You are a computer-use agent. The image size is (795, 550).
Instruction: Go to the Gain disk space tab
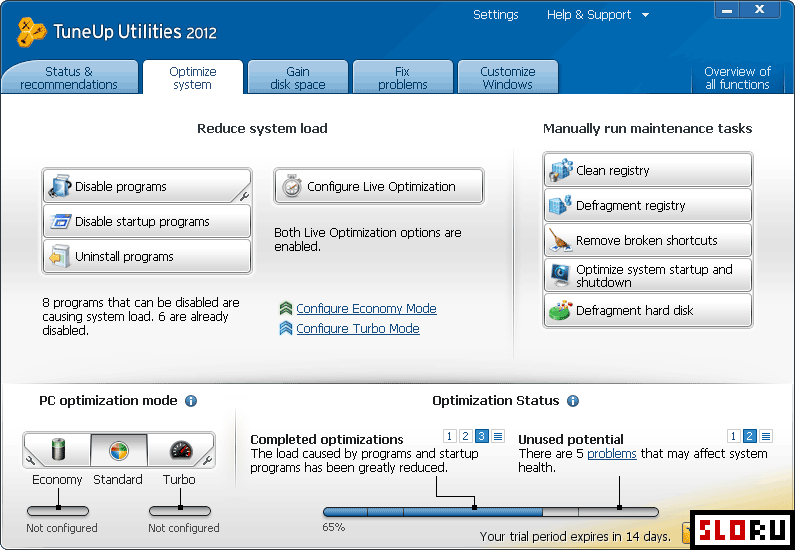tap(298, 78)
